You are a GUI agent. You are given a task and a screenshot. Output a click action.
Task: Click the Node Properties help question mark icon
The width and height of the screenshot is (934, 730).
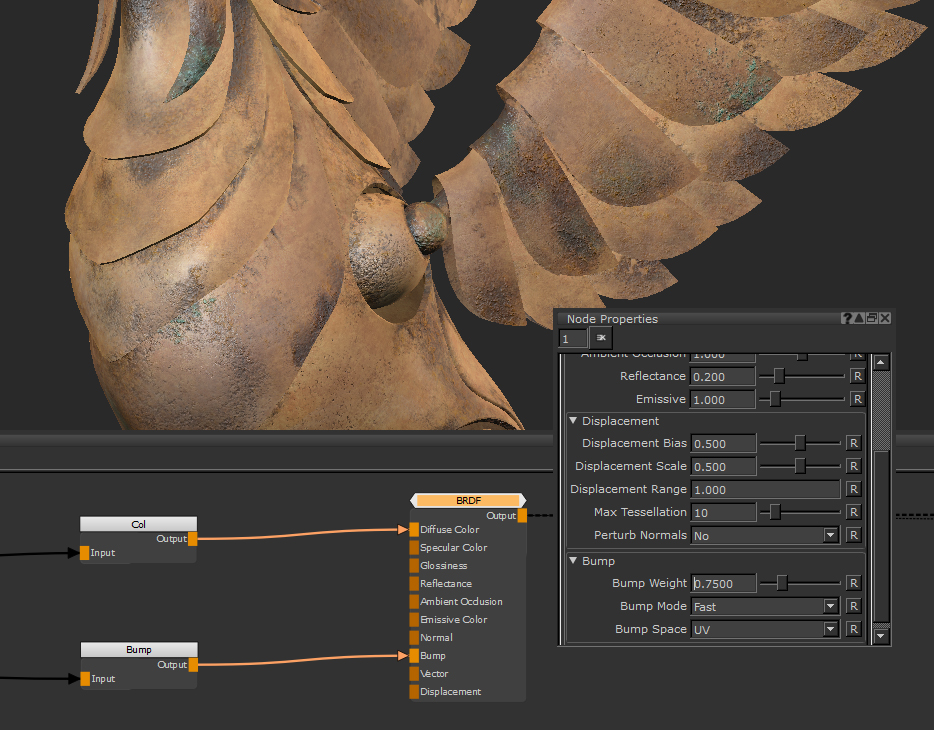click(847, 319)
